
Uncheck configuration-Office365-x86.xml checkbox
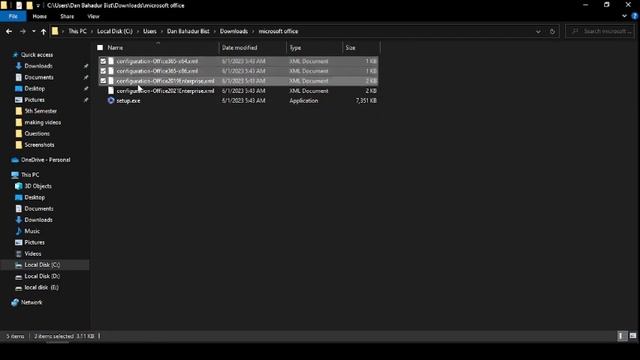103,71
